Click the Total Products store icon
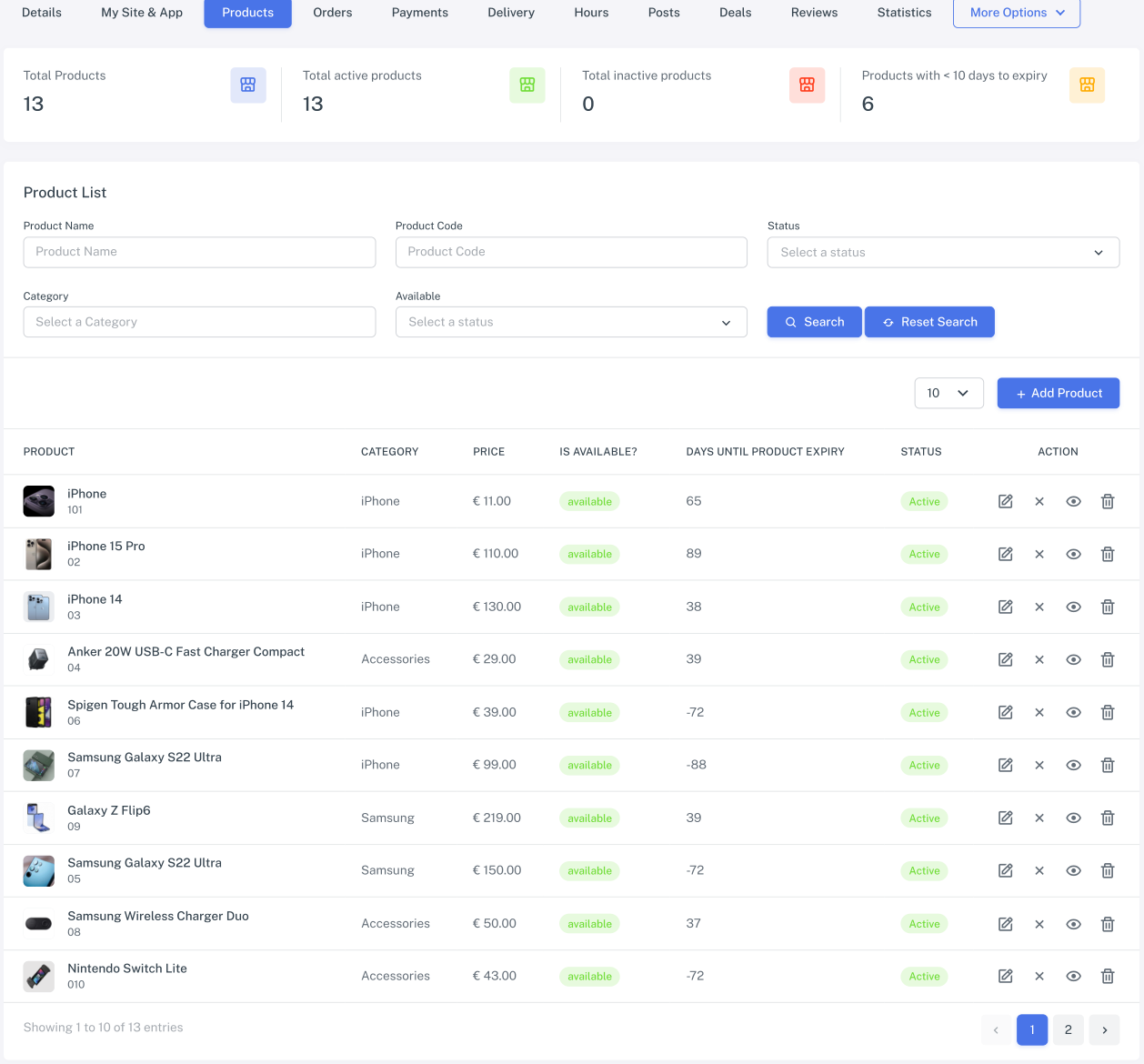The height and width of the screenshot is (1064, 1144). 248,85
